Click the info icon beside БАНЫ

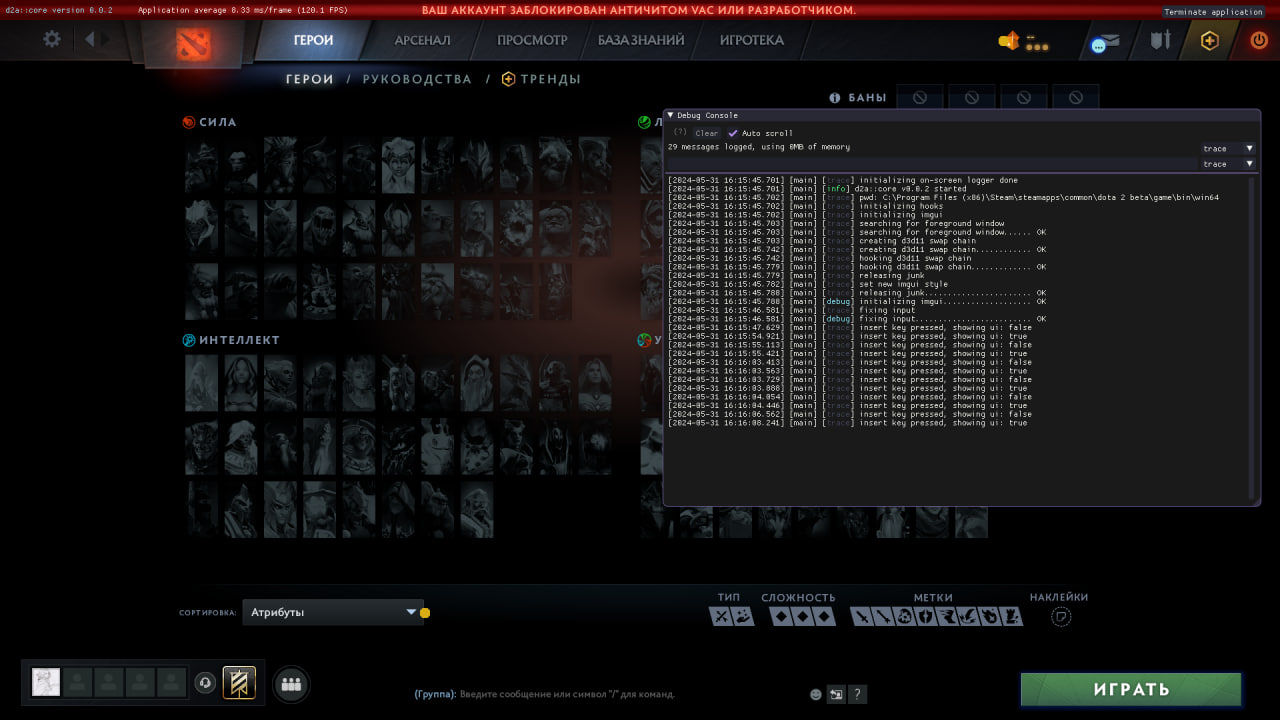[835, 98]
